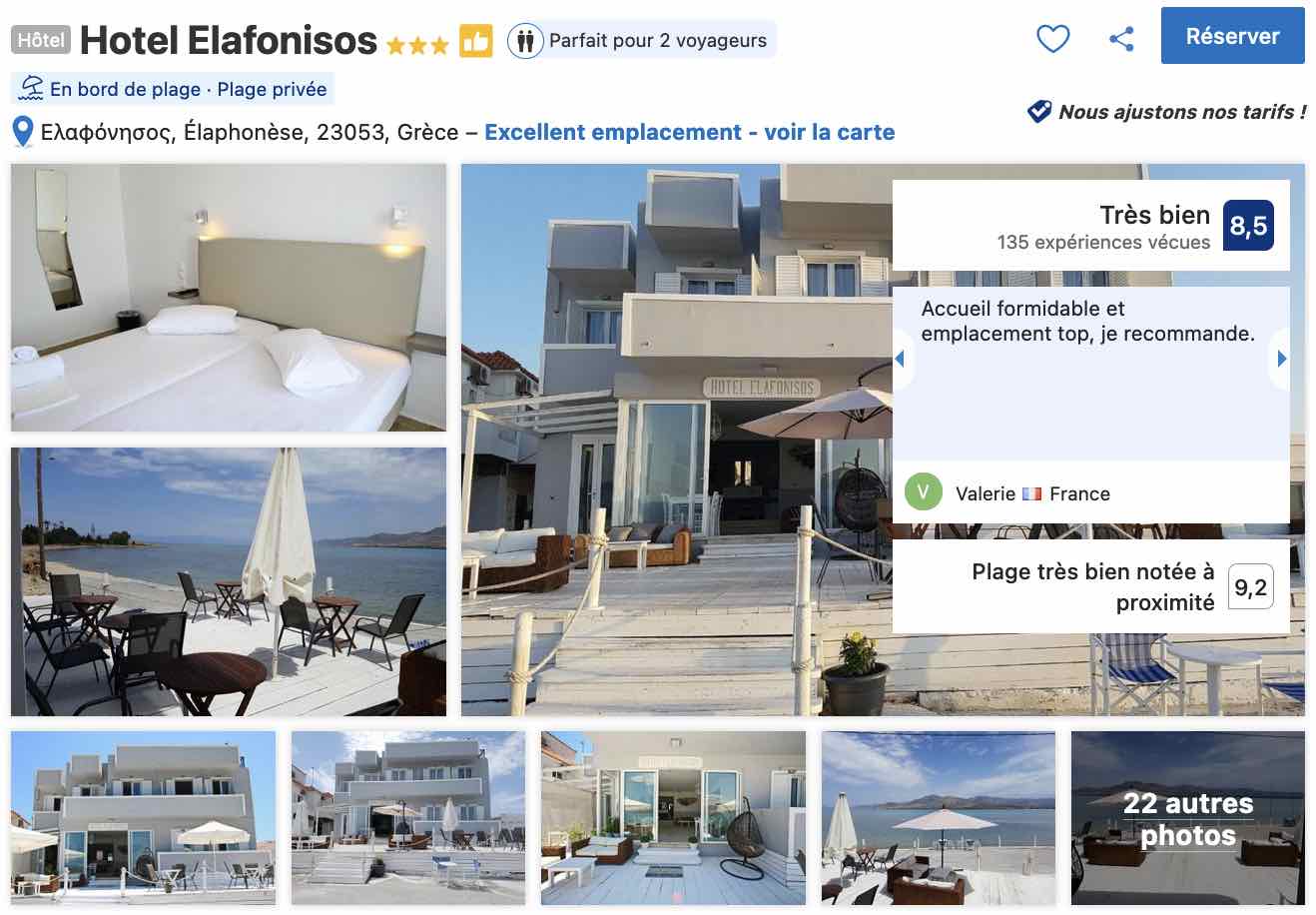Click Valerie's green avatar icon
This screenshot has height=915, width=1316.
pos(923,491)
